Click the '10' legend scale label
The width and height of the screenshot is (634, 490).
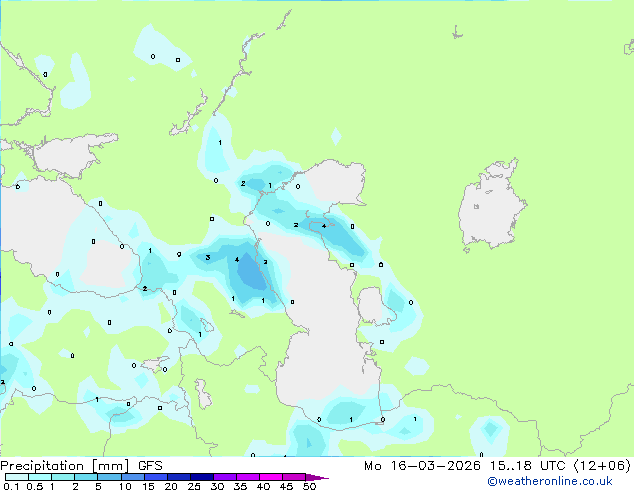tap(125, 486)
